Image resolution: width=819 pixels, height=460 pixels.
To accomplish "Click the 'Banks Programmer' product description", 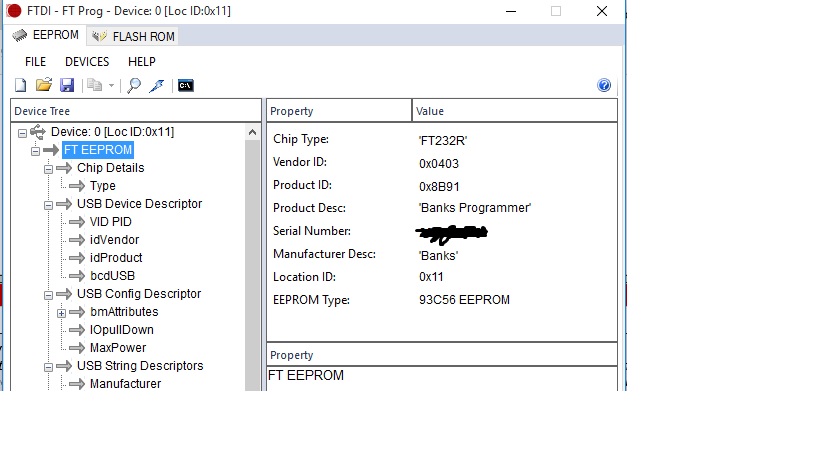I will coord(475,208).
